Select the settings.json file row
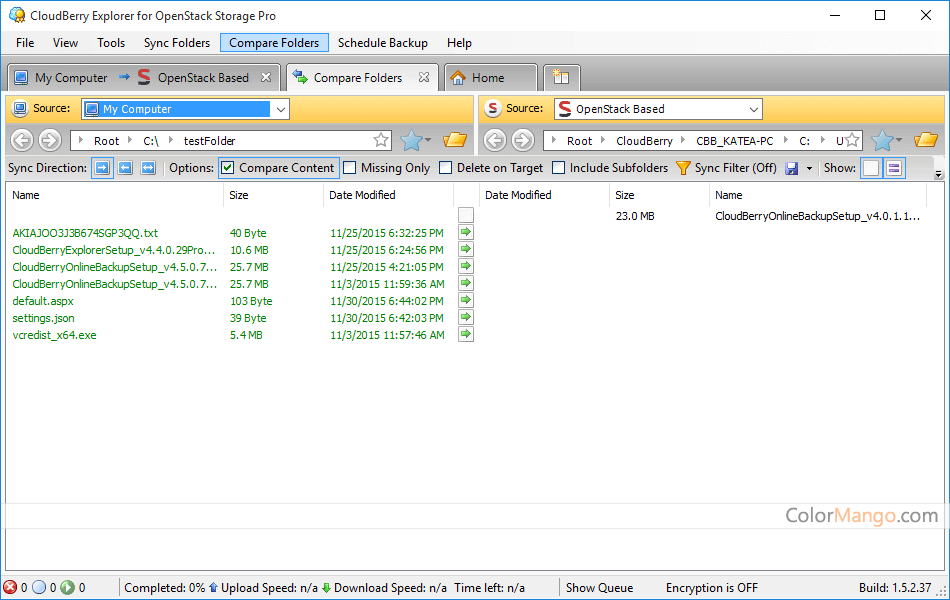 (x=44, y=318)
